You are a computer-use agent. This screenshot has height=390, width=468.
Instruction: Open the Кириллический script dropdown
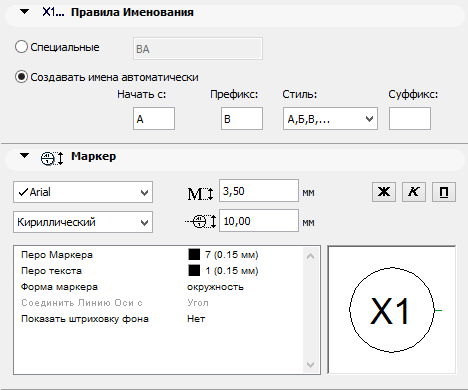pos(83,222)
